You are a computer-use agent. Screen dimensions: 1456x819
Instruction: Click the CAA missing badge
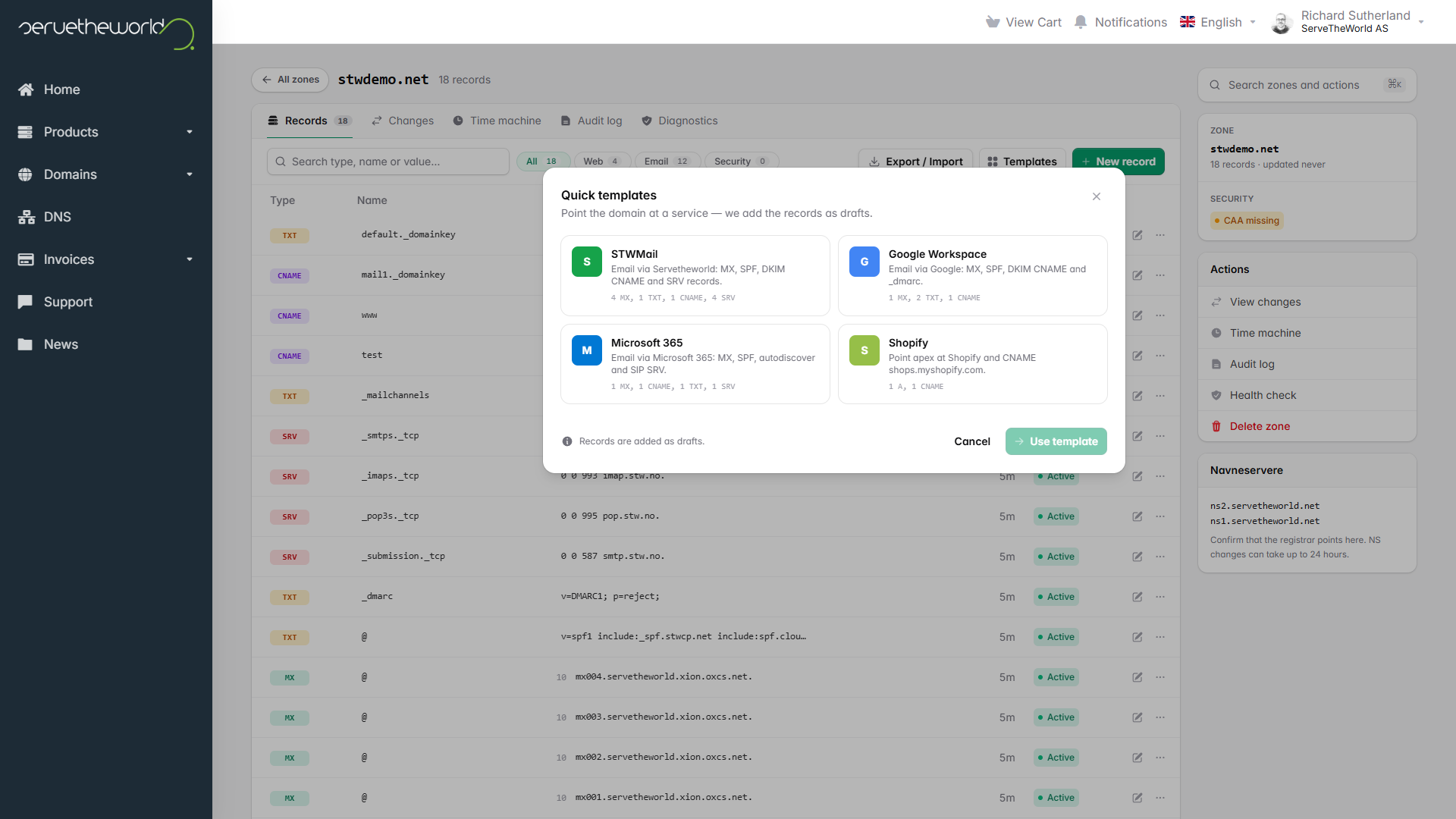[x=1247, y=221]
